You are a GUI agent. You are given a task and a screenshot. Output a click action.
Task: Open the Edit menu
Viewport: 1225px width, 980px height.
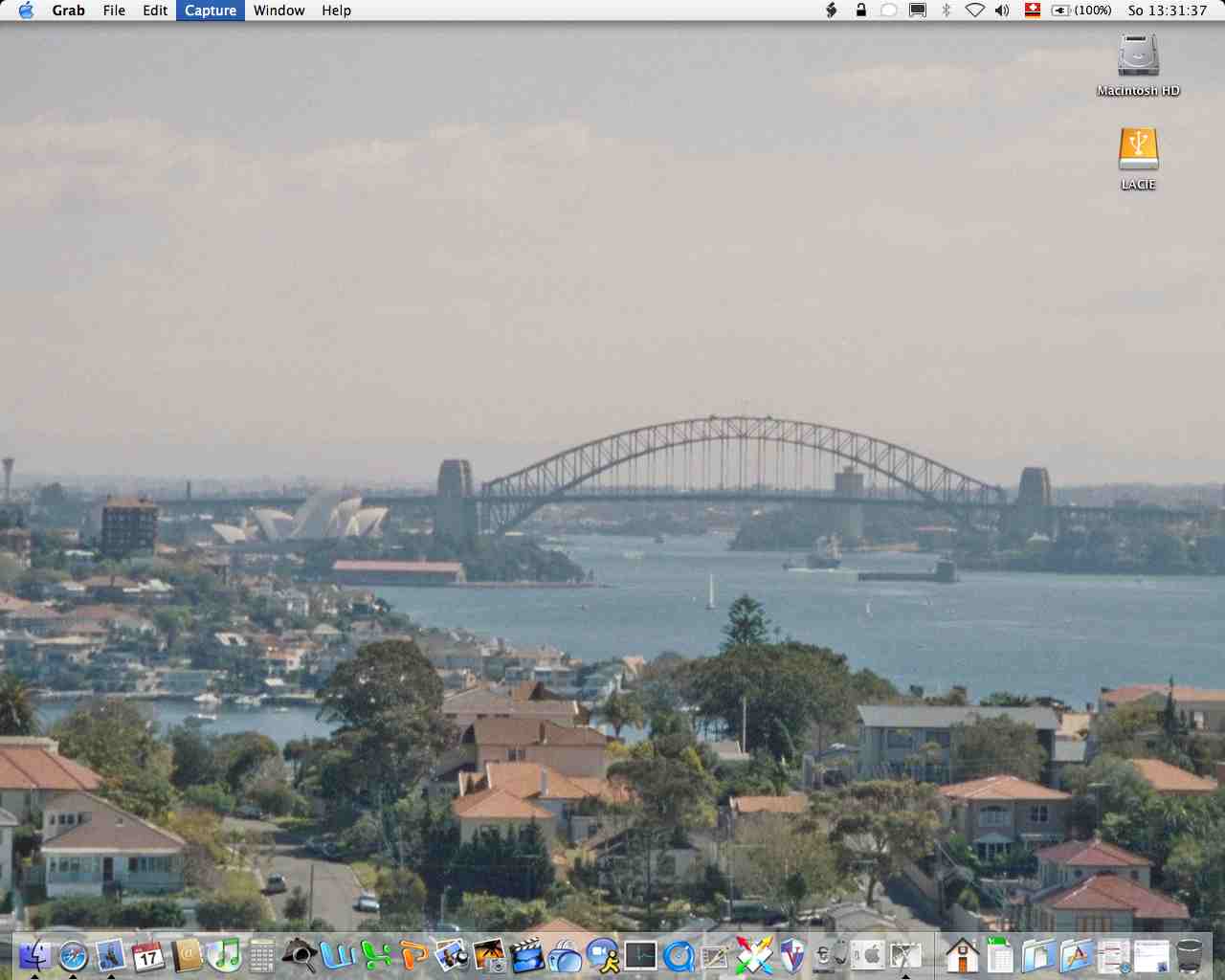[155, 11]
